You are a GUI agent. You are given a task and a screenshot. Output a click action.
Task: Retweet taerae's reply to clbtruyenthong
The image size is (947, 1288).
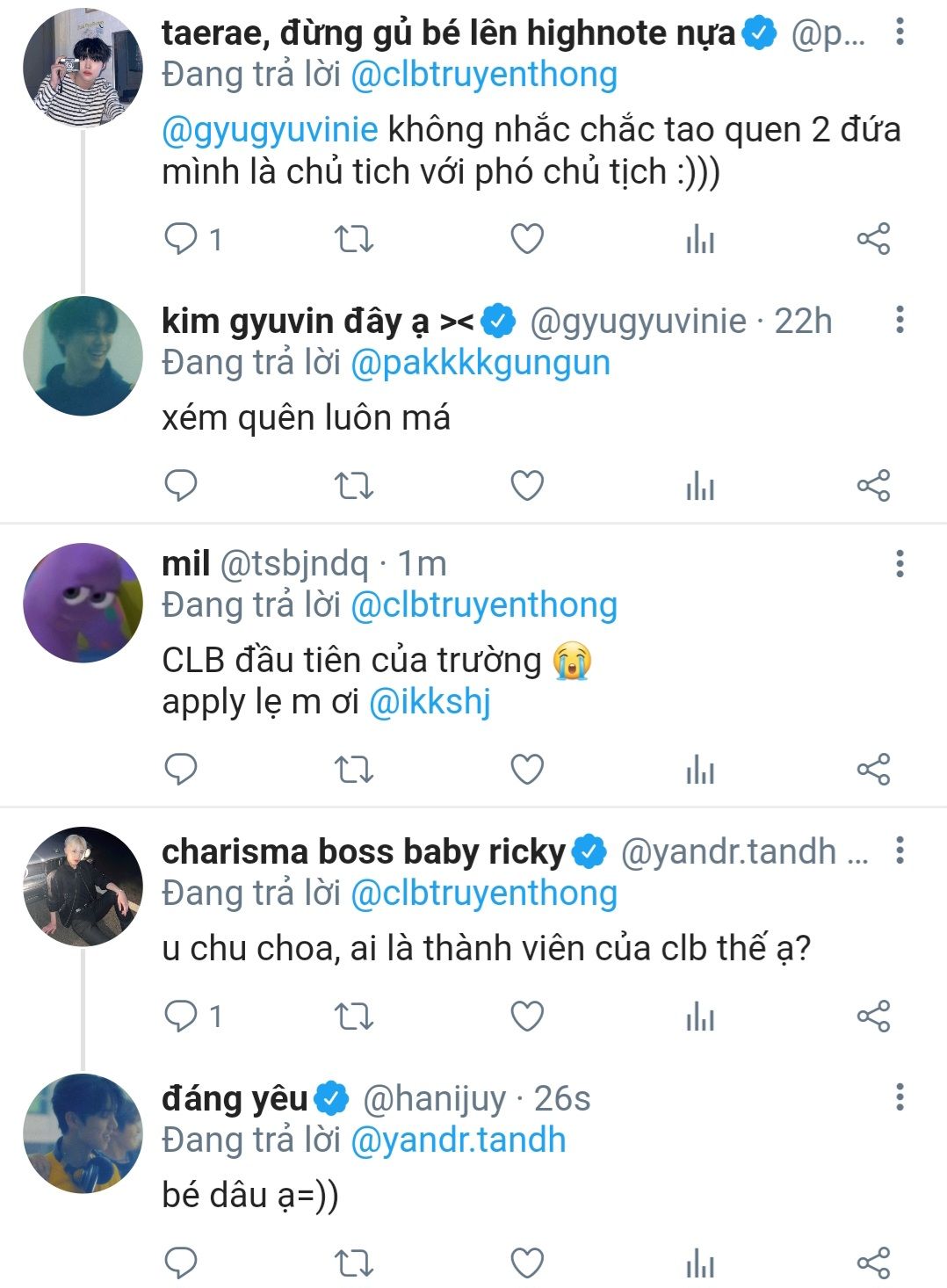pos(354,239)
